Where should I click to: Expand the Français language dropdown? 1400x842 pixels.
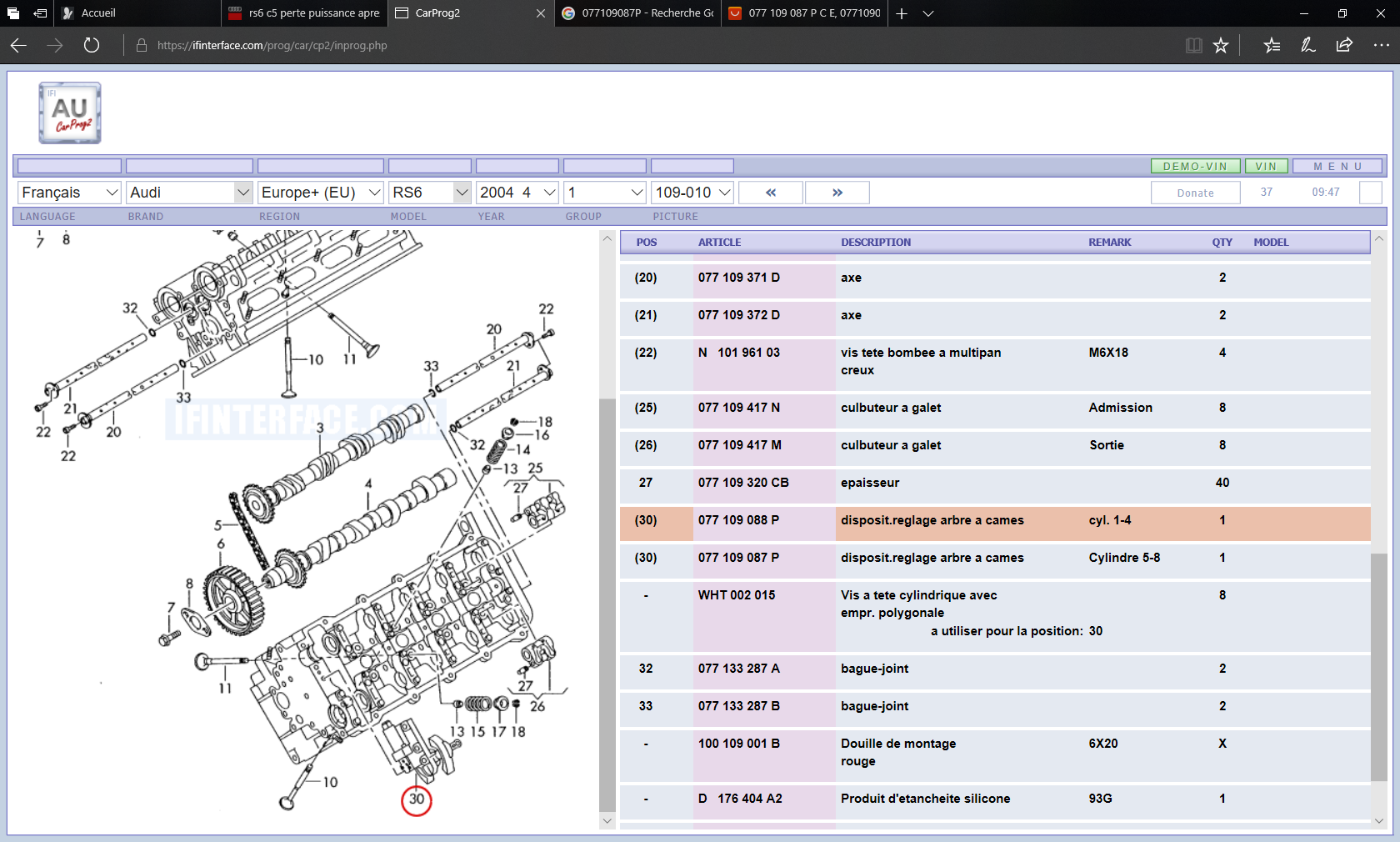70,193
